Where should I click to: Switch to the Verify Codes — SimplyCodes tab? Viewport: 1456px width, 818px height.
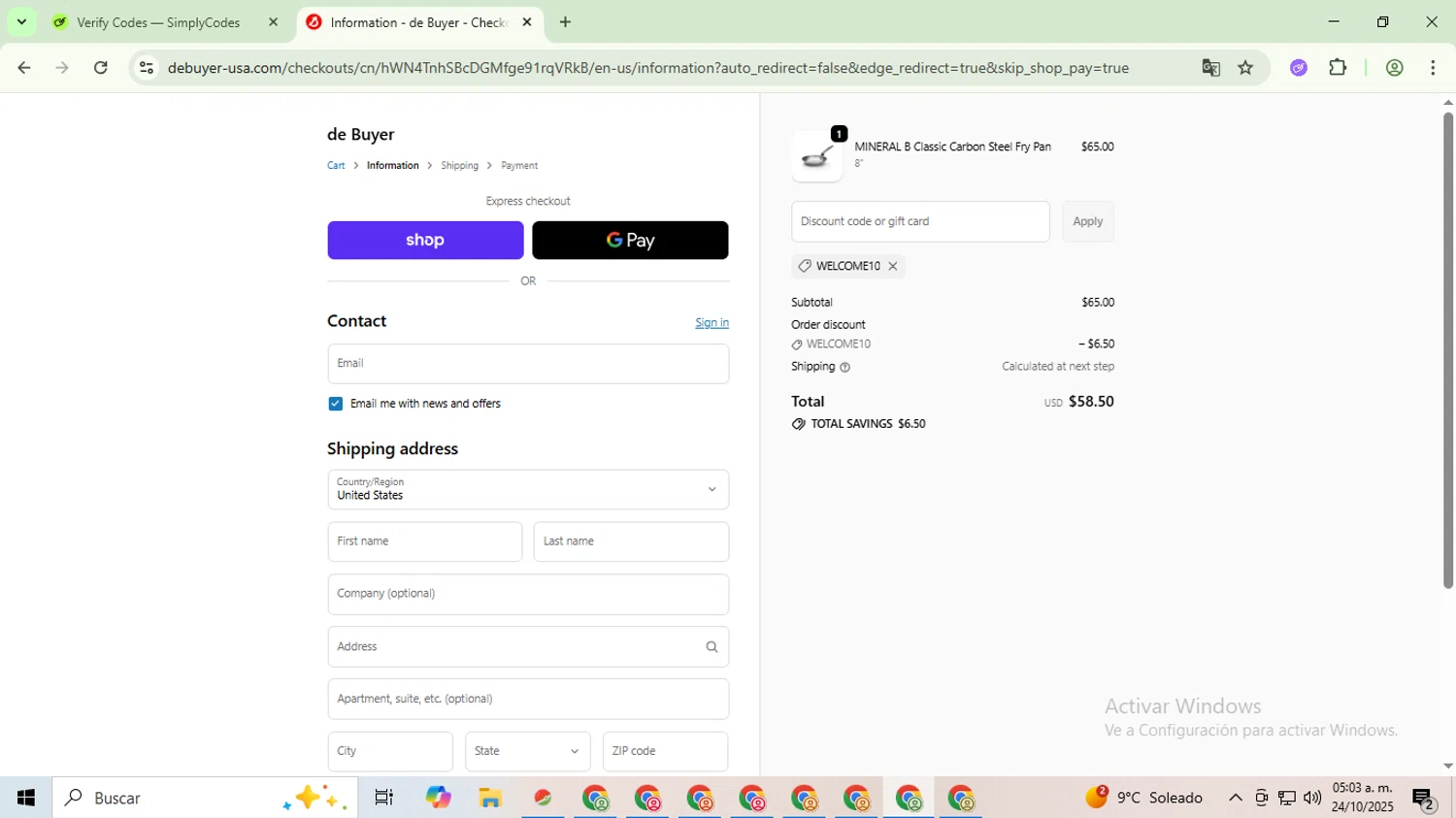pyautogui.click(x=158, y=22)
